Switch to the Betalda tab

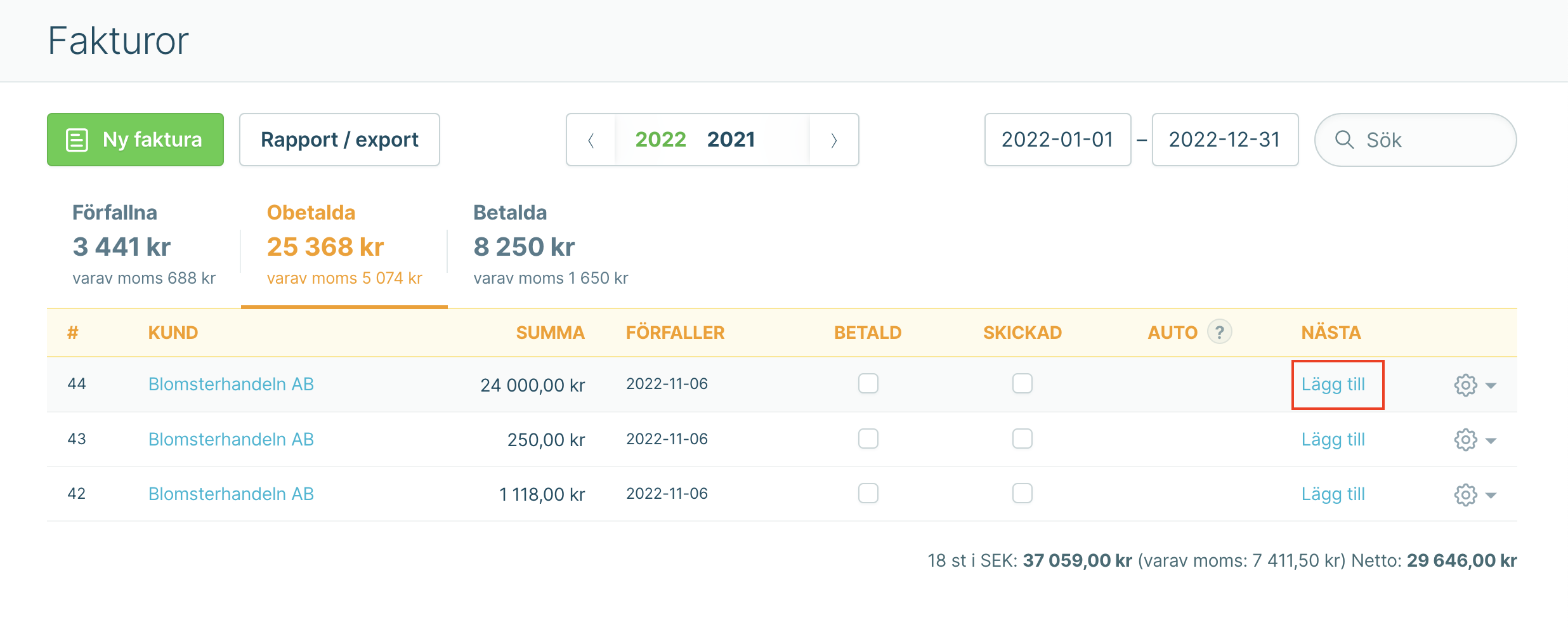click(x=551, y=244)
